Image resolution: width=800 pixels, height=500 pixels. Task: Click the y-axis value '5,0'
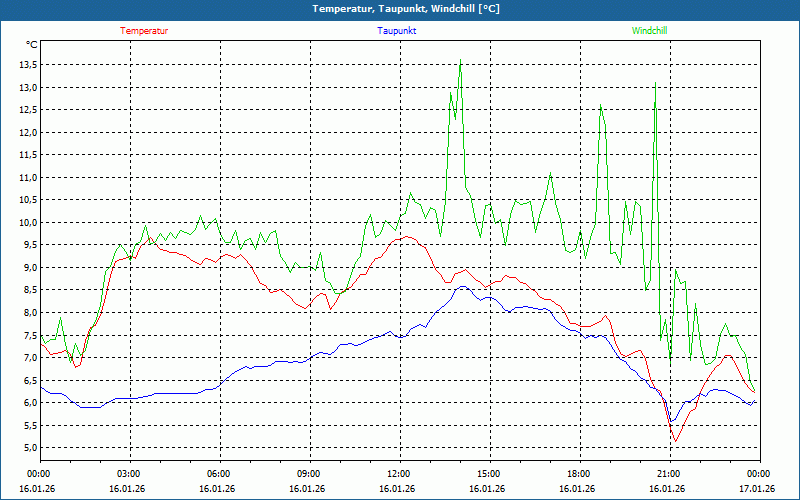click(30, 447)
